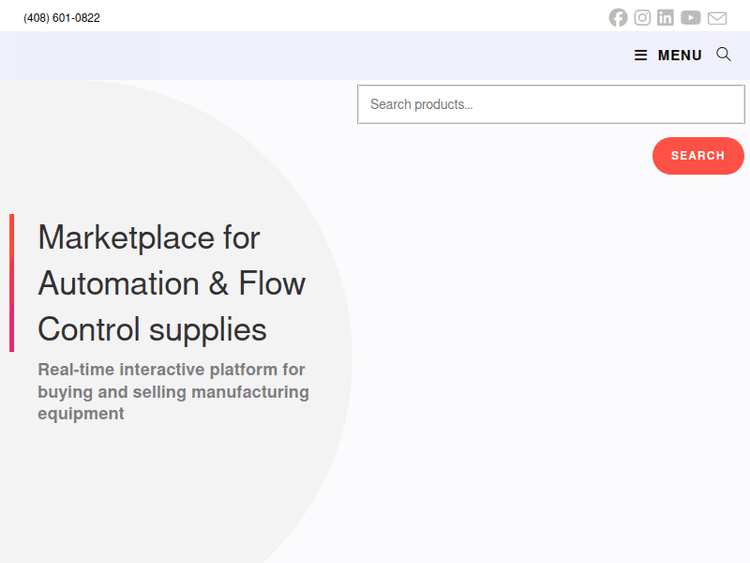Open search via magnifier icon
The width and height of the screenshot is (750, 563).
click(x=724, y=55)
